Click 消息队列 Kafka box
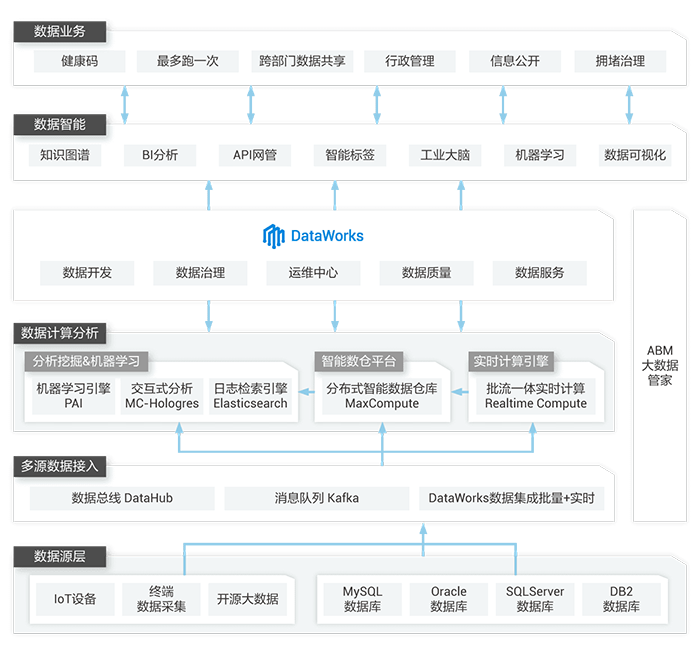The height and width of the screenshot is (655, 700). coord(317,498)
